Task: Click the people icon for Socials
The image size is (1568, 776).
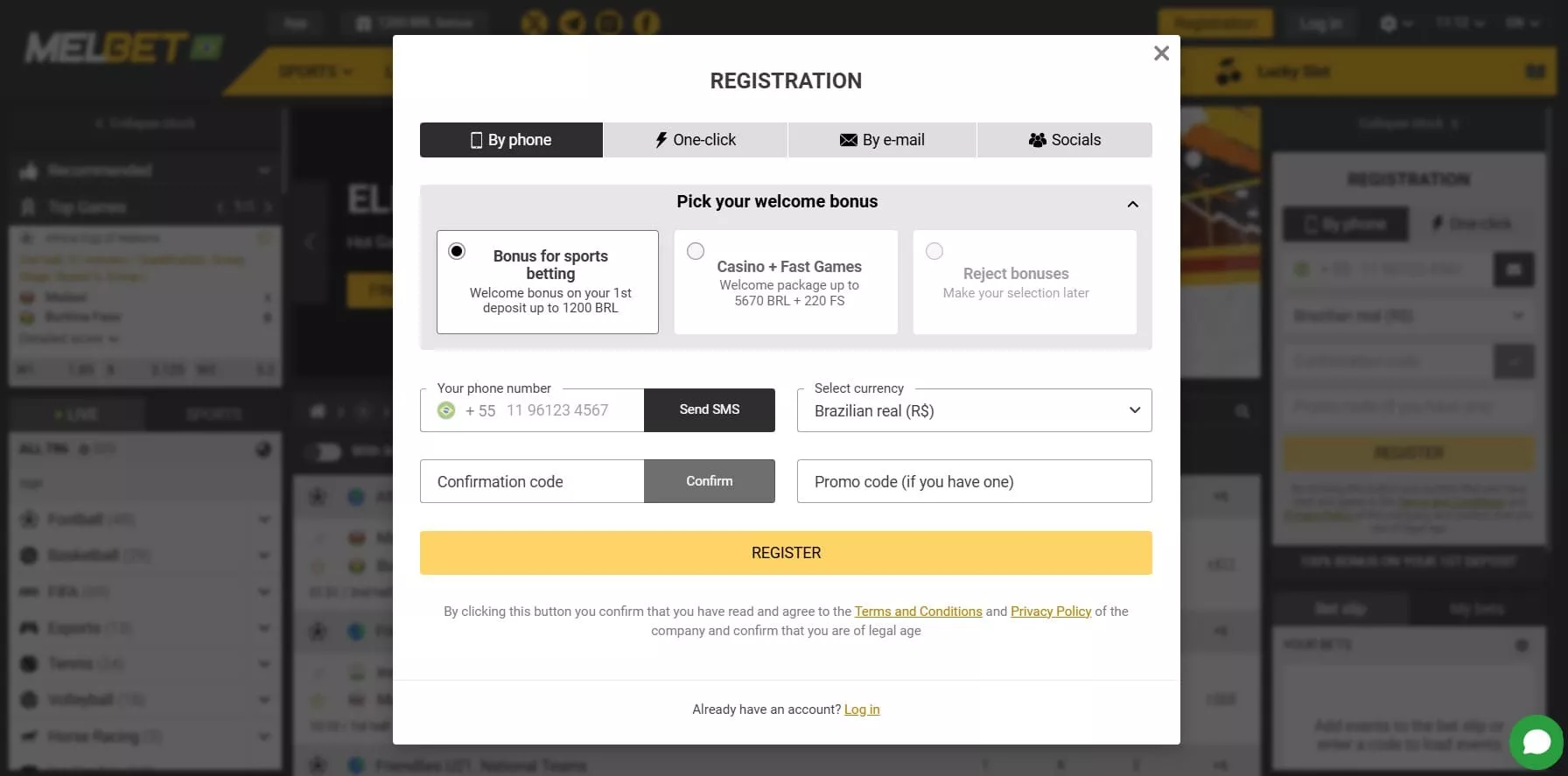Action: tap(1037, 140)
